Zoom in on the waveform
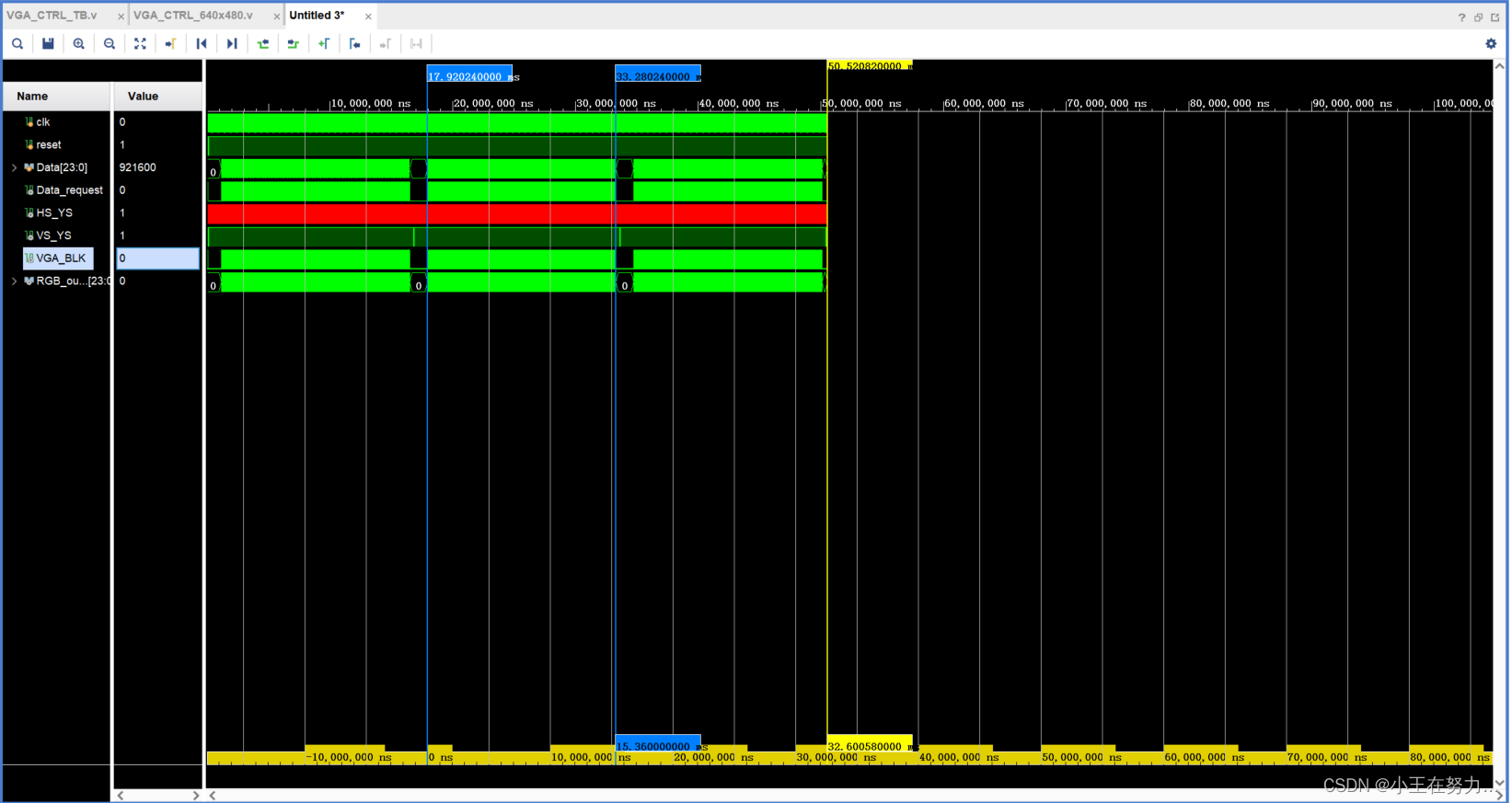The image size is (1512, 803). (x=79, y=43)
